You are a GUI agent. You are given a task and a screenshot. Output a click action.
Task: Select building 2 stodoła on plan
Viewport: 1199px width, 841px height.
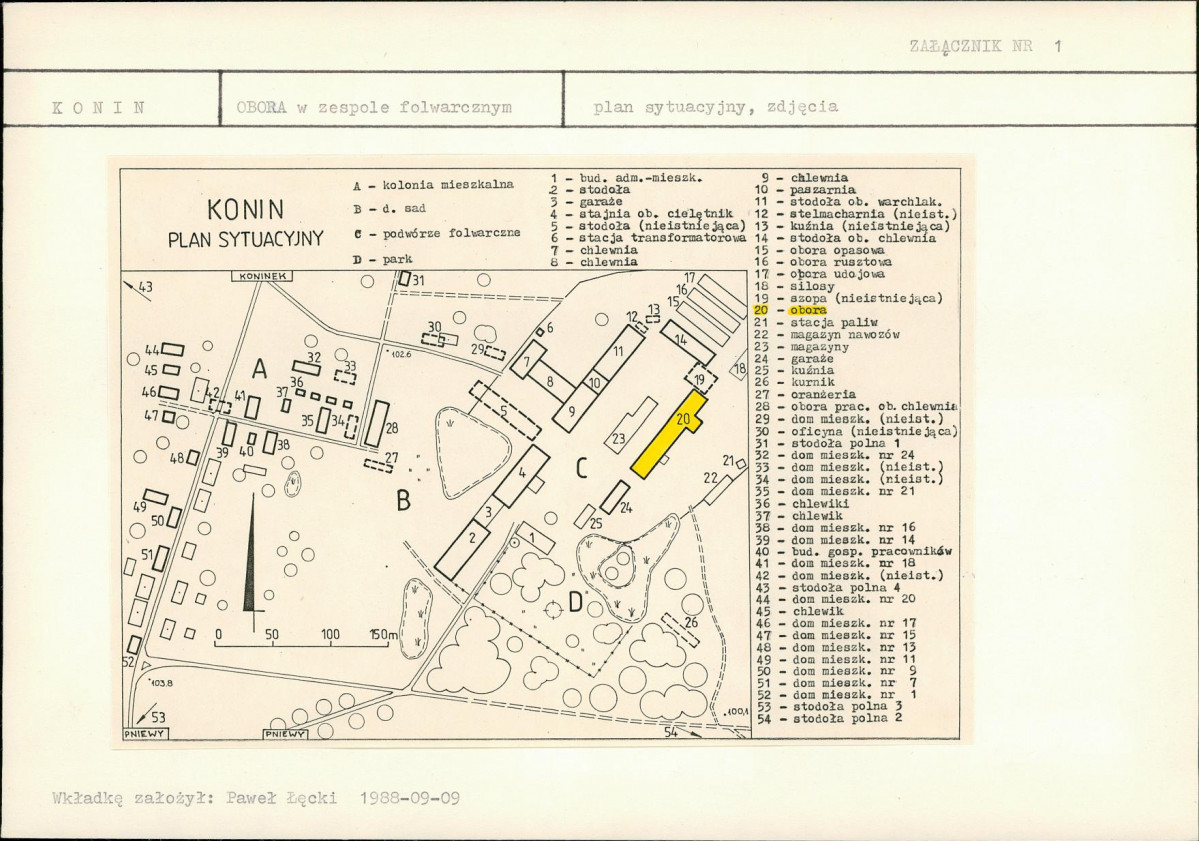(466, 546)
